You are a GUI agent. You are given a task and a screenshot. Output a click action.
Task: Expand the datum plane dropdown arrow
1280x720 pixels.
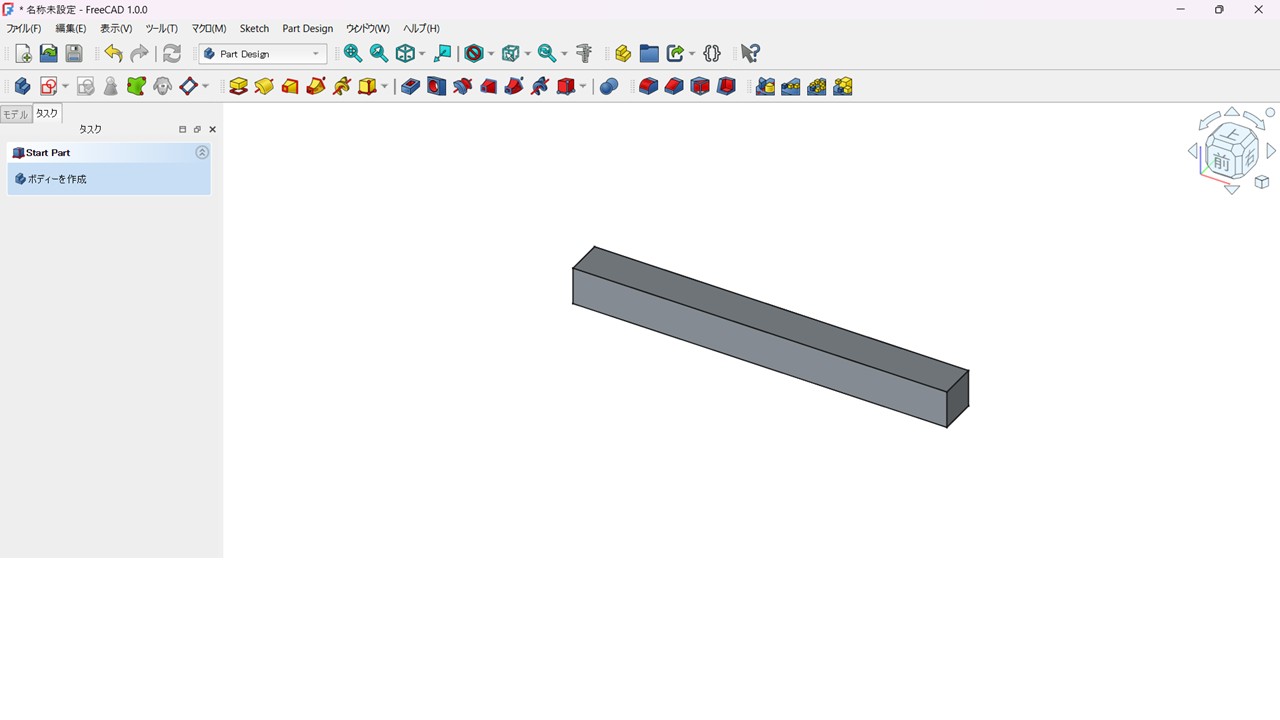click(x=205, y=87)
